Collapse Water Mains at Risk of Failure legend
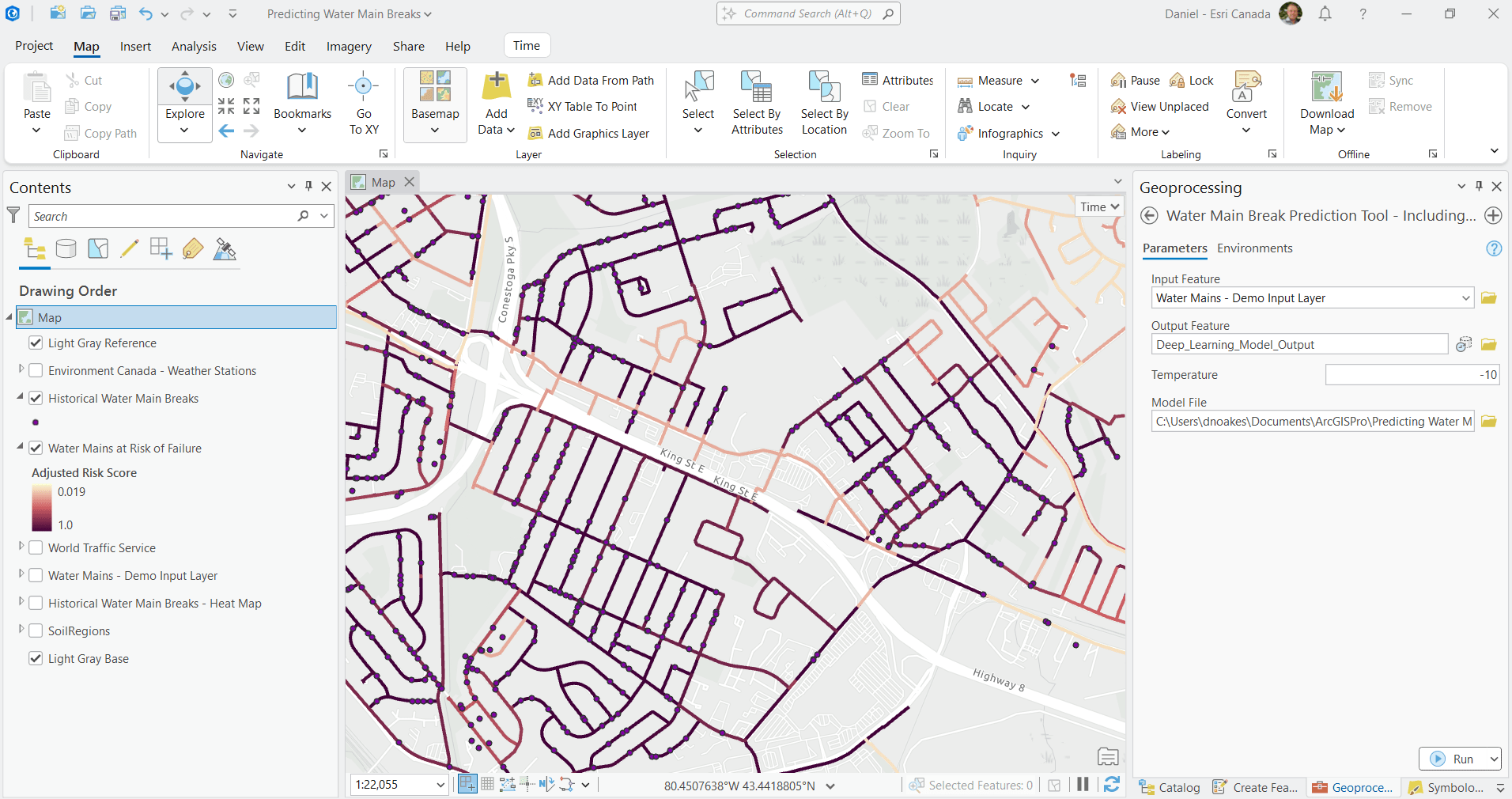 20,446
